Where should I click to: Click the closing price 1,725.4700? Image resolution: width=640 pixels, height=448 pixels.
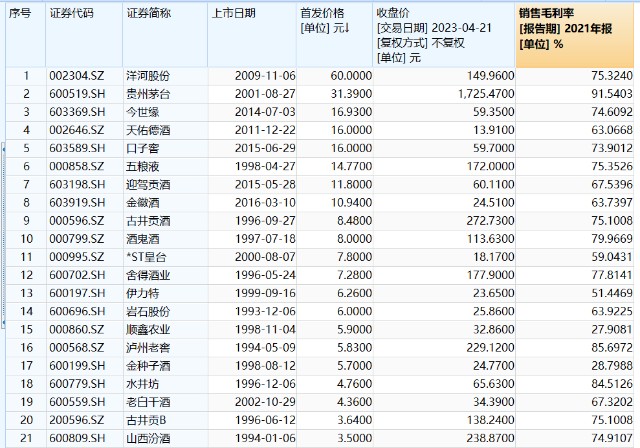[x=486, y=94]
